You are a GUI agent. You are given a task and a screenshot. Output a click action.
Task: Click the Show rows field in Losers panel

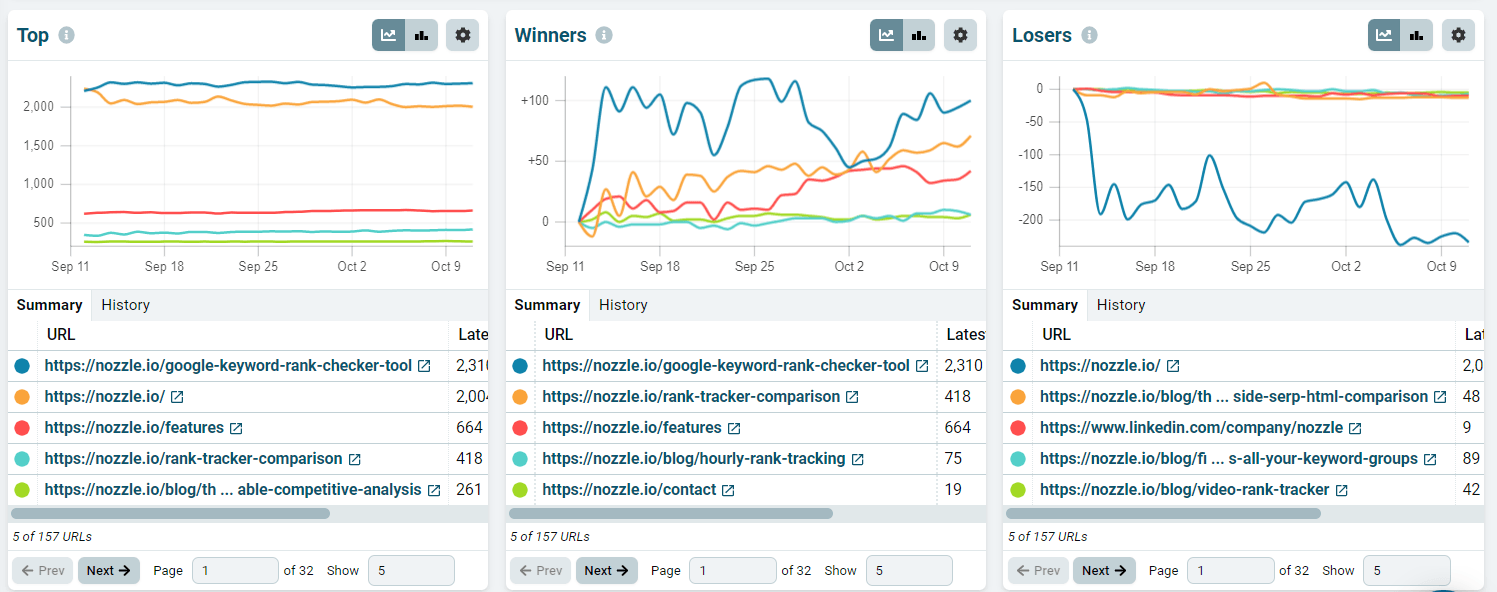pos(1407,571)
